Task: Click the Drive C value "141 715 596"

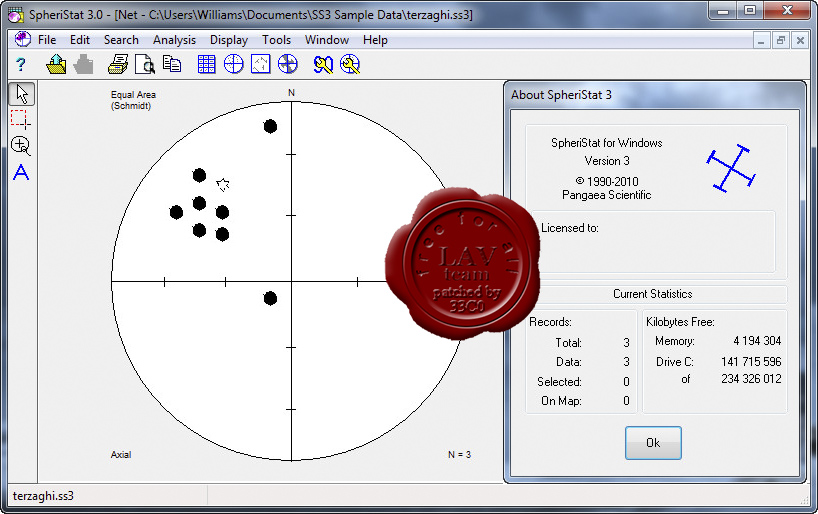Action: pos(751,362)
